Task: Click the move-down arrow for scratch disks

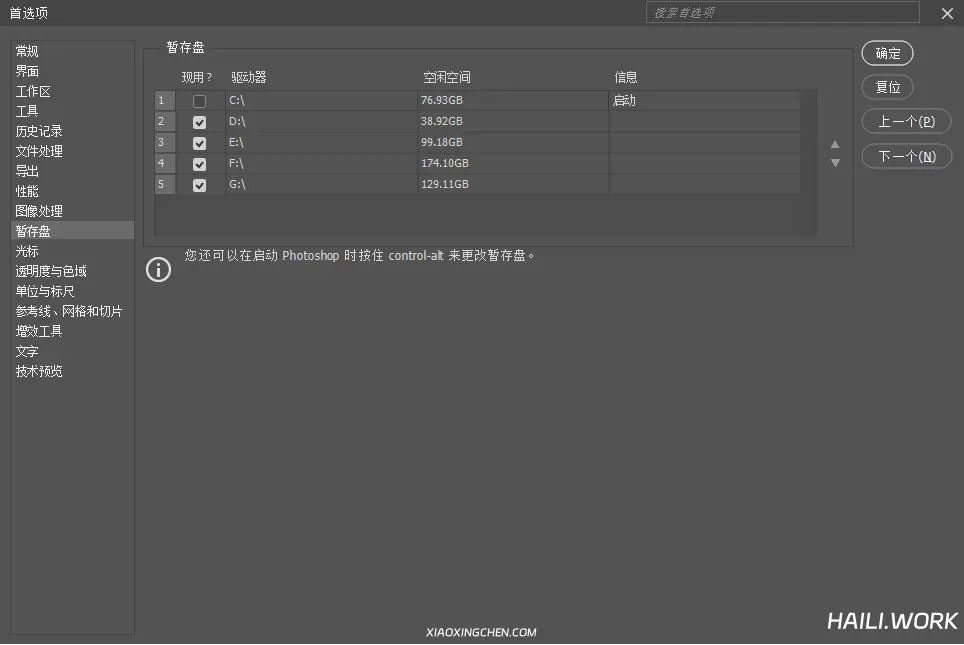Action: click(835, 163)
